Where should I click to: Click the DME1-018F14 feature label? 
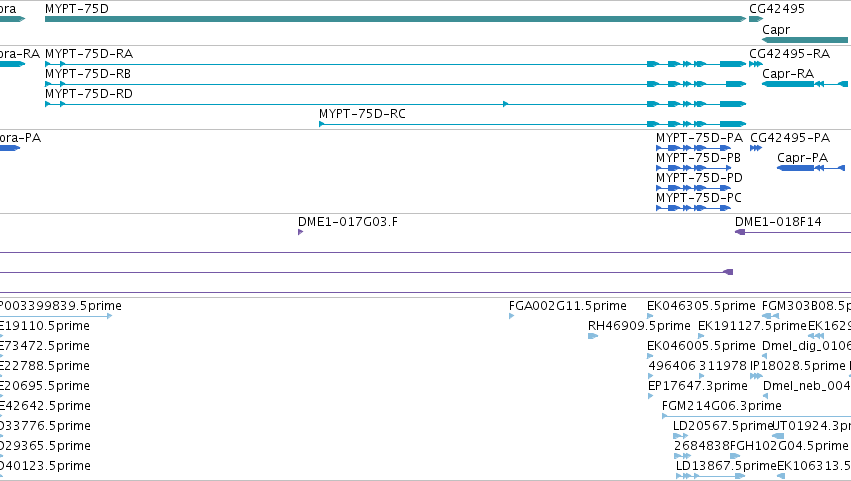pyautogui.click(x=778, y=222)
